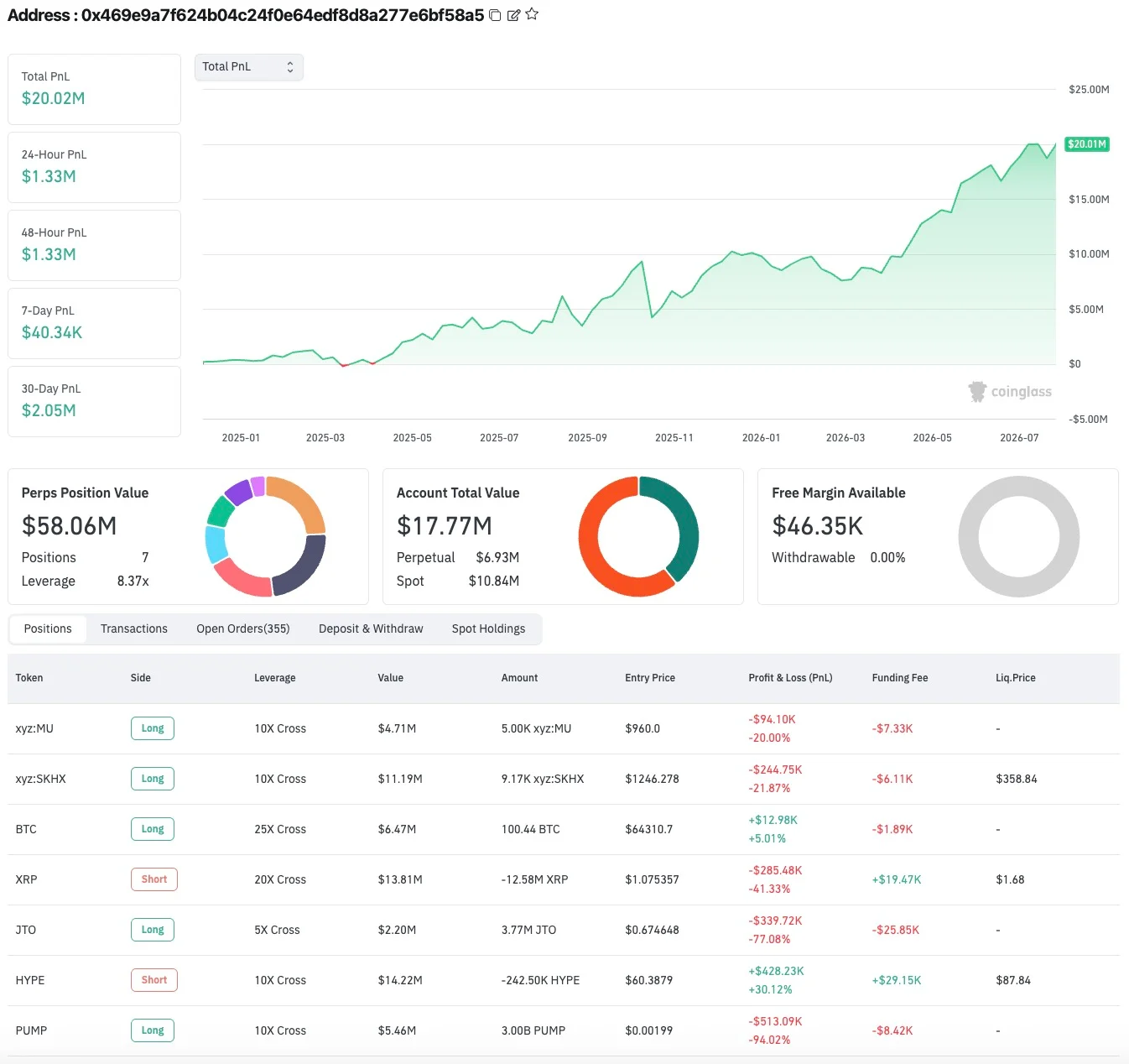Click the Short badge for HYPE
The height and width of the screenshot is (1064, 1129).
[x=154, y=980]
